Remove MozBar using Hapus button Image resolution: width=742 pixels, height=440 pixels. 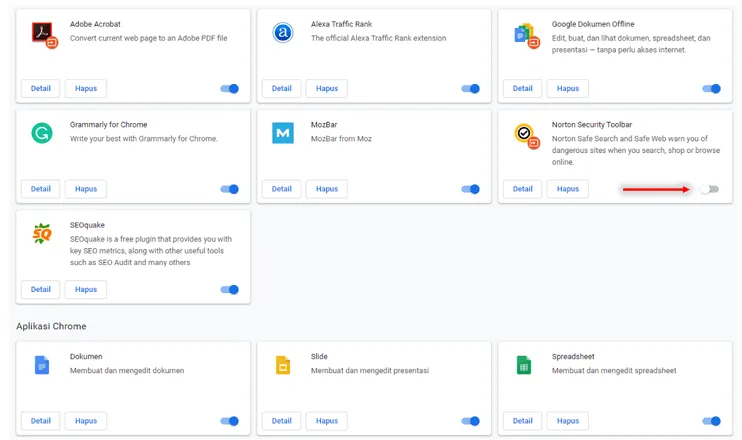click(x=327, y=189)
